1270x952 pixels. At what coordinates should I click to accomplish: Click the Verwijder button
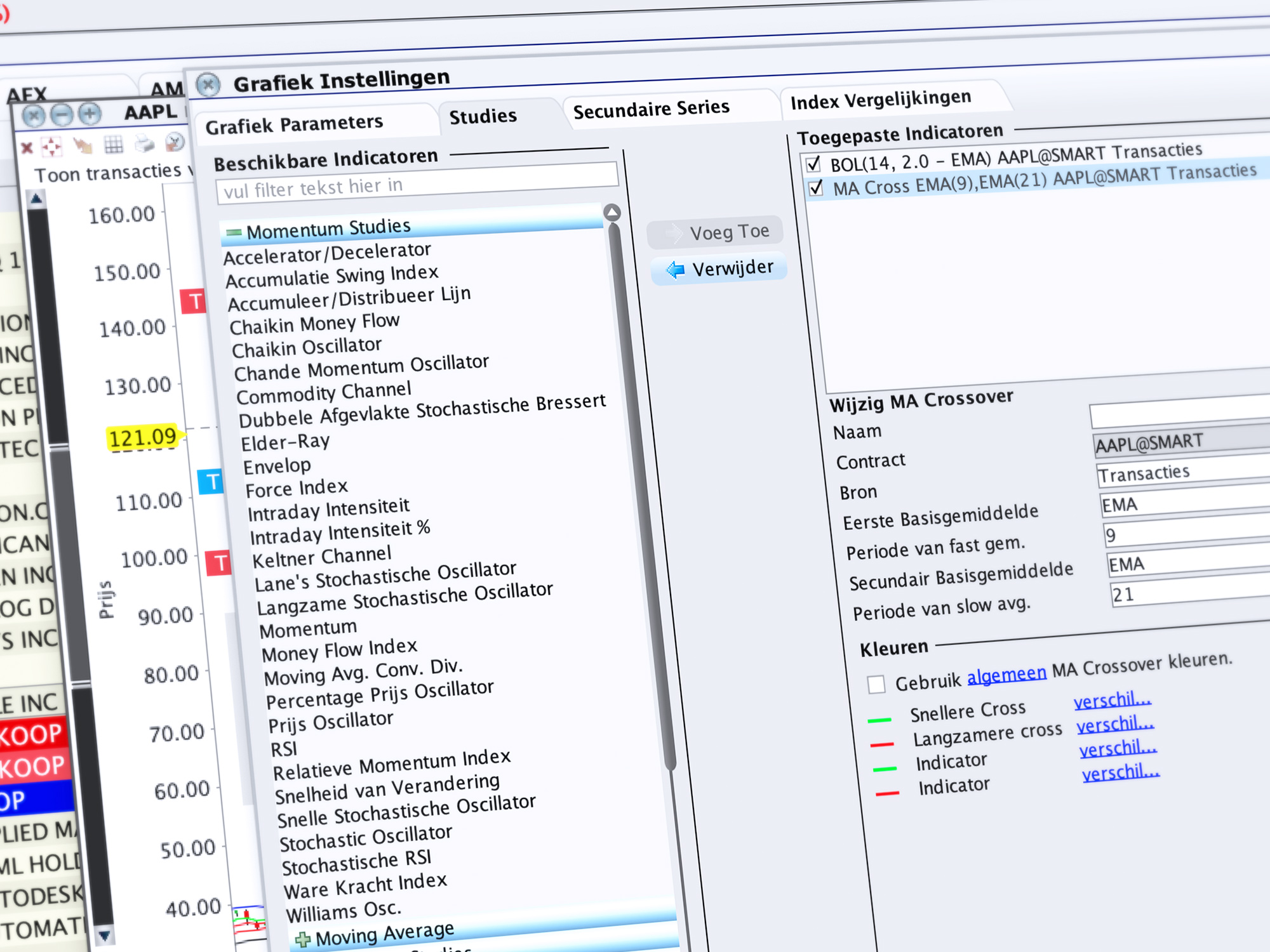pos(719,269)
